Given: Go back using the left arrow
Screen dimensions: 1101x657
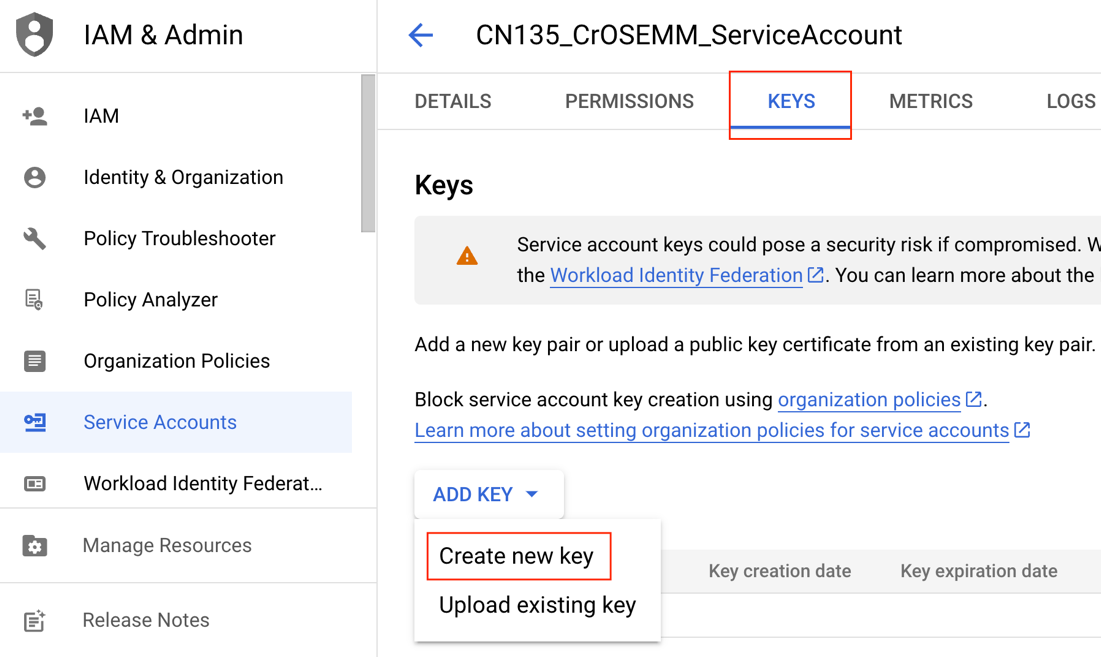Looking at the screenshot, I should coord(421,35).
